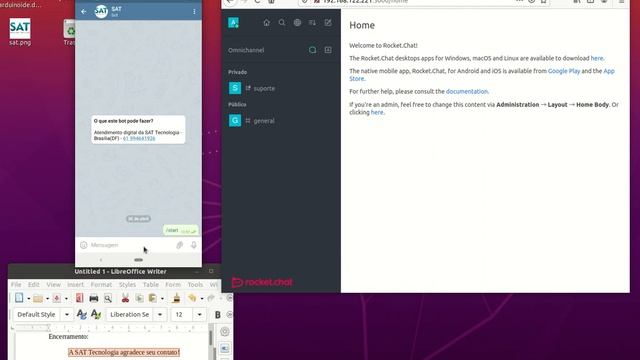Open the Styles menu in Writer

pyautogui.click(x=127, y=284)
